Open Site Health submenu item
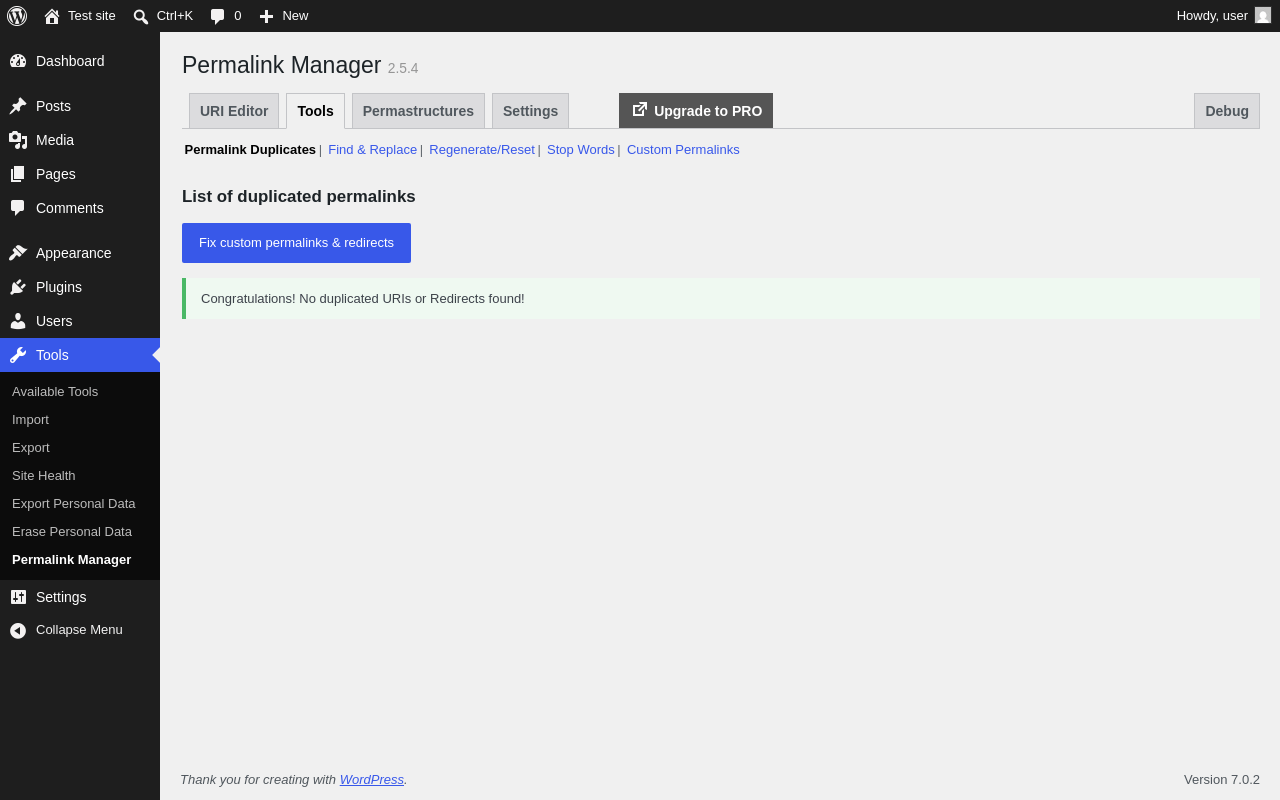The height and width of the screenshot is (800, 1280). (44, 476)
